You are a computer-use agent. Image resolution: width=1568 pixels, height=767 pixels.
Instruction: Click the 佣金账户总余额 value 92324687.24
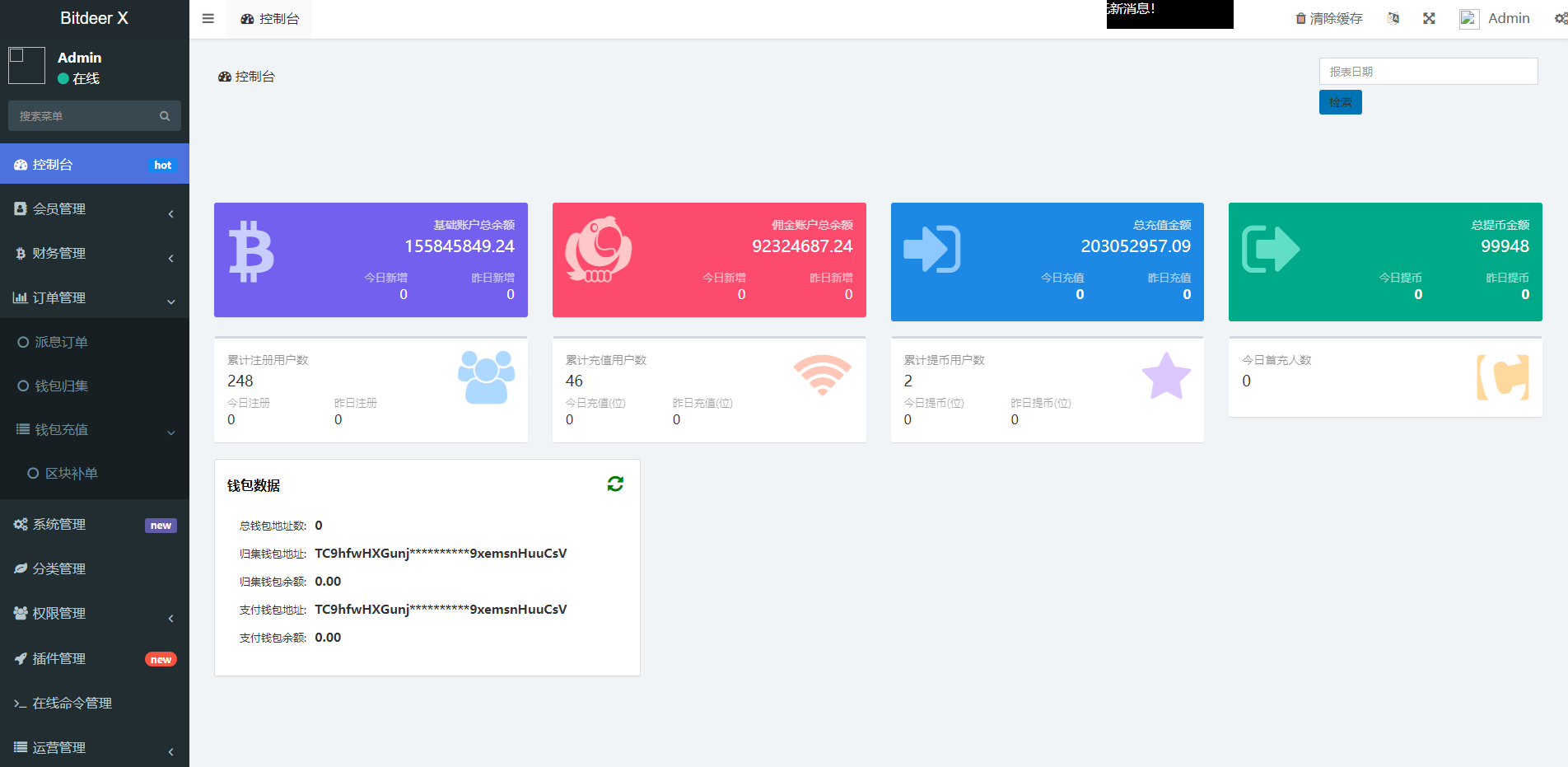[802, 246]
